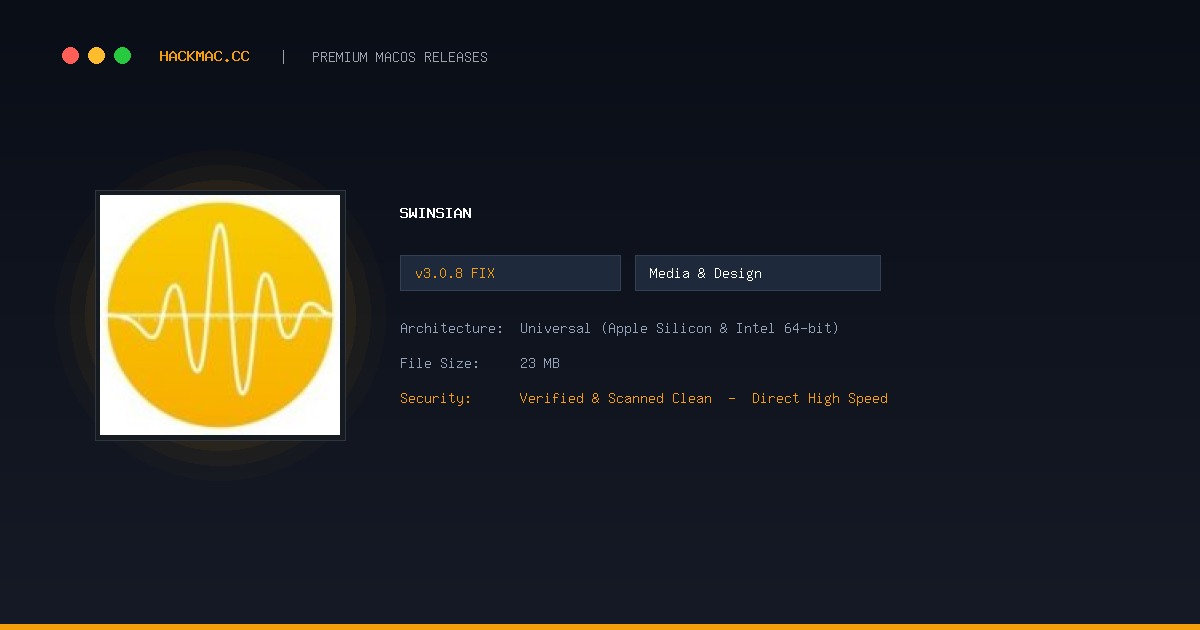Click the Direct High Speed text
Image resolution: width=1200 pixels, height=630 pixels.
[x=820, y=398]
